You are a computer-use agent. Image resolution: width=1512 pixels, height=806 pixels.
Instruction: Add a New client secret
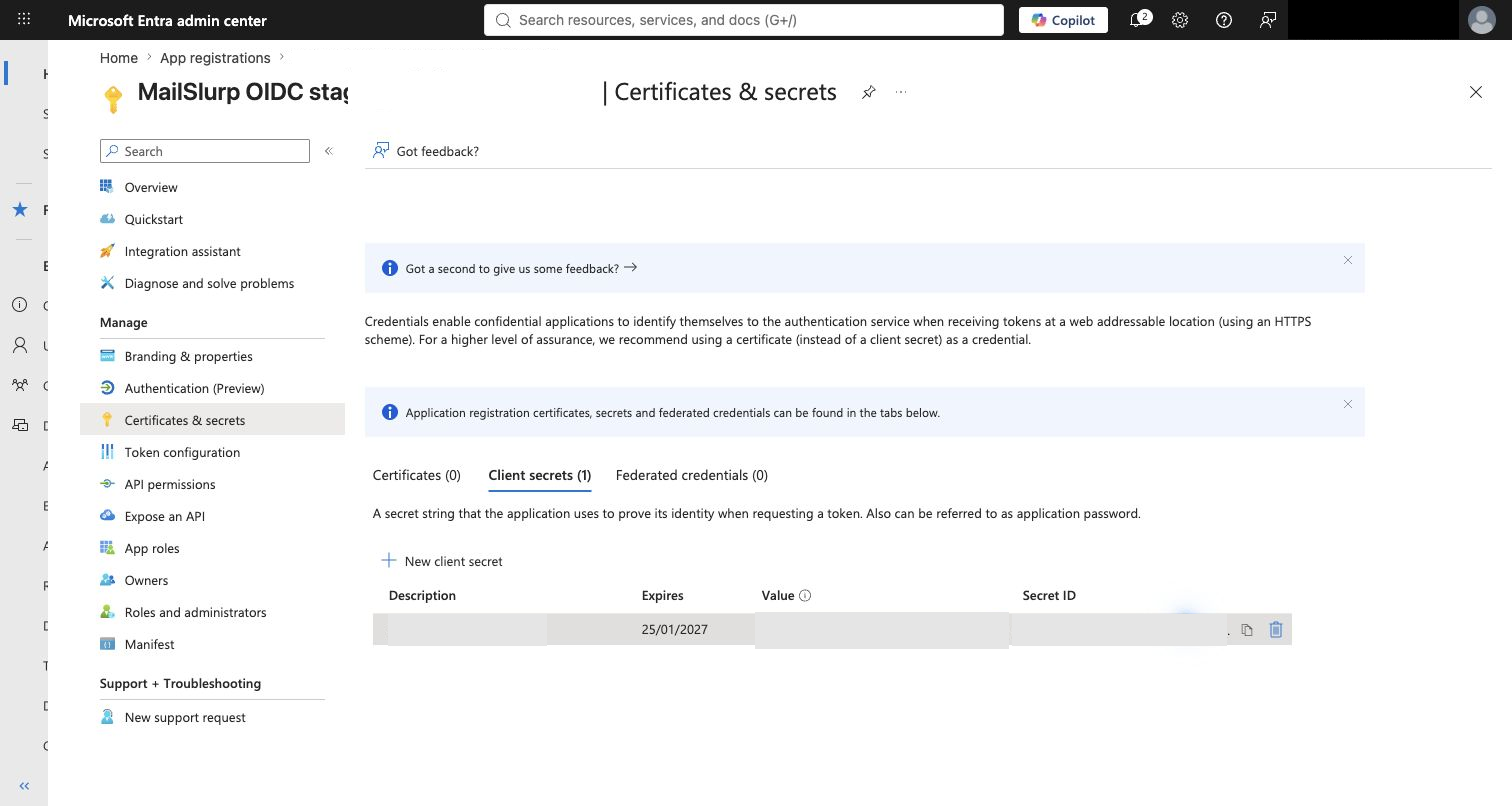pos(442,561)
